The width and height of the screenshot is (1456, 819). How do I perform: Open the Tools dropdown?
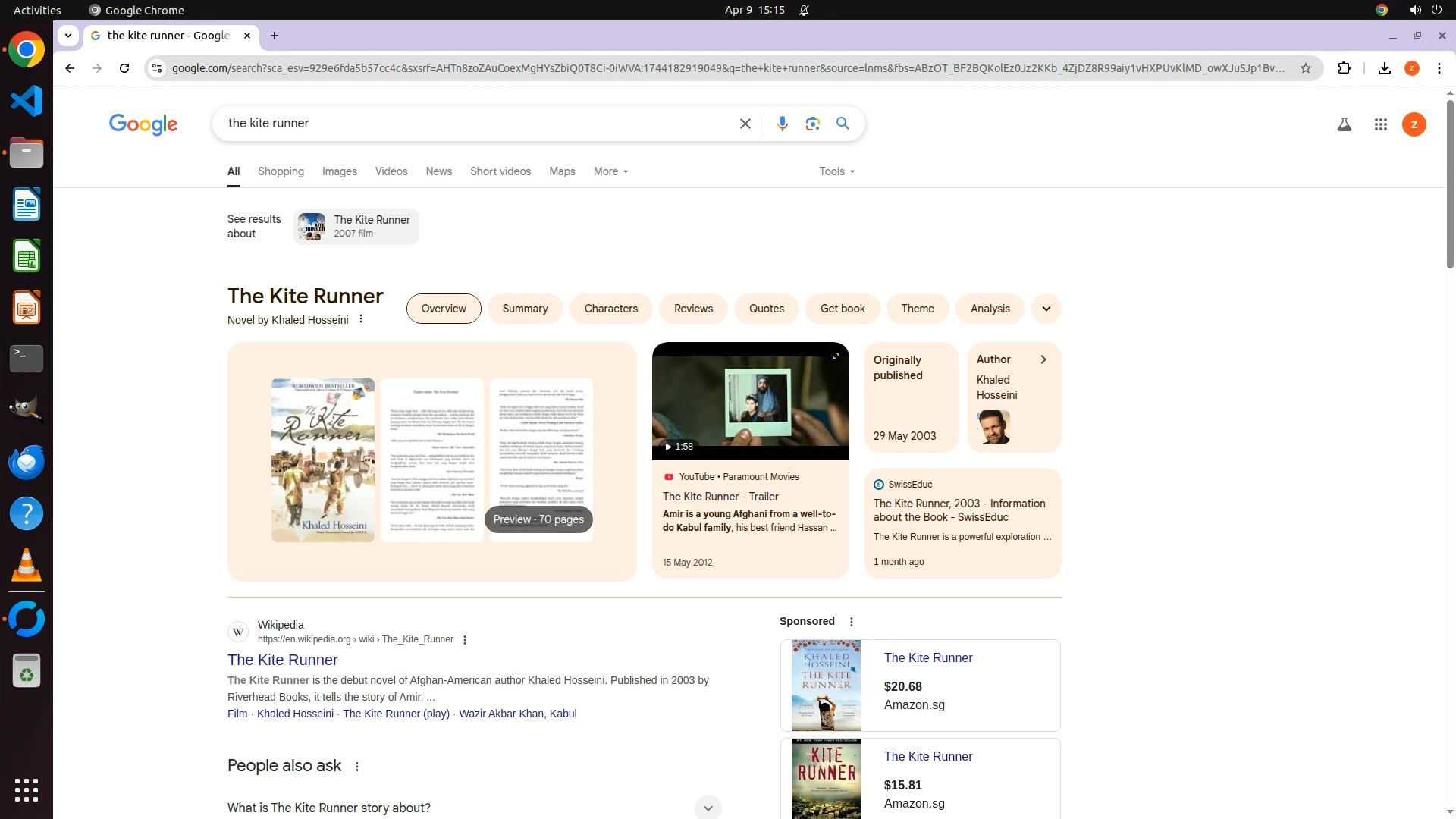tap(836, 171)
